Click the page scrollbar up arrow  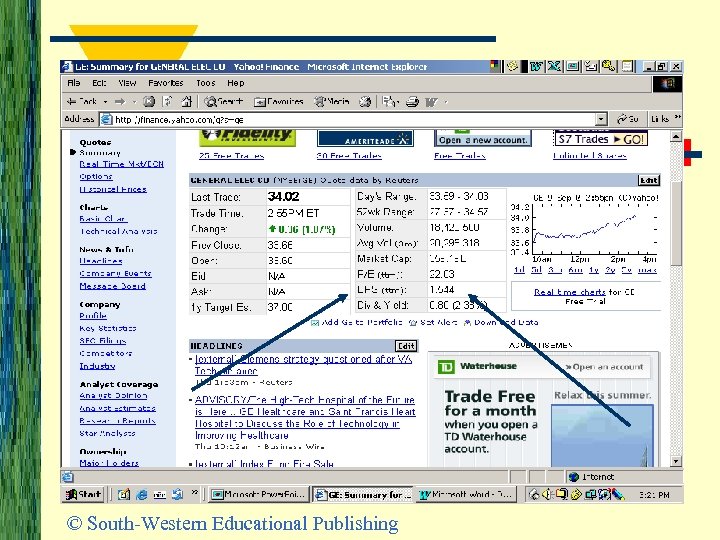(x=675, y=136)
